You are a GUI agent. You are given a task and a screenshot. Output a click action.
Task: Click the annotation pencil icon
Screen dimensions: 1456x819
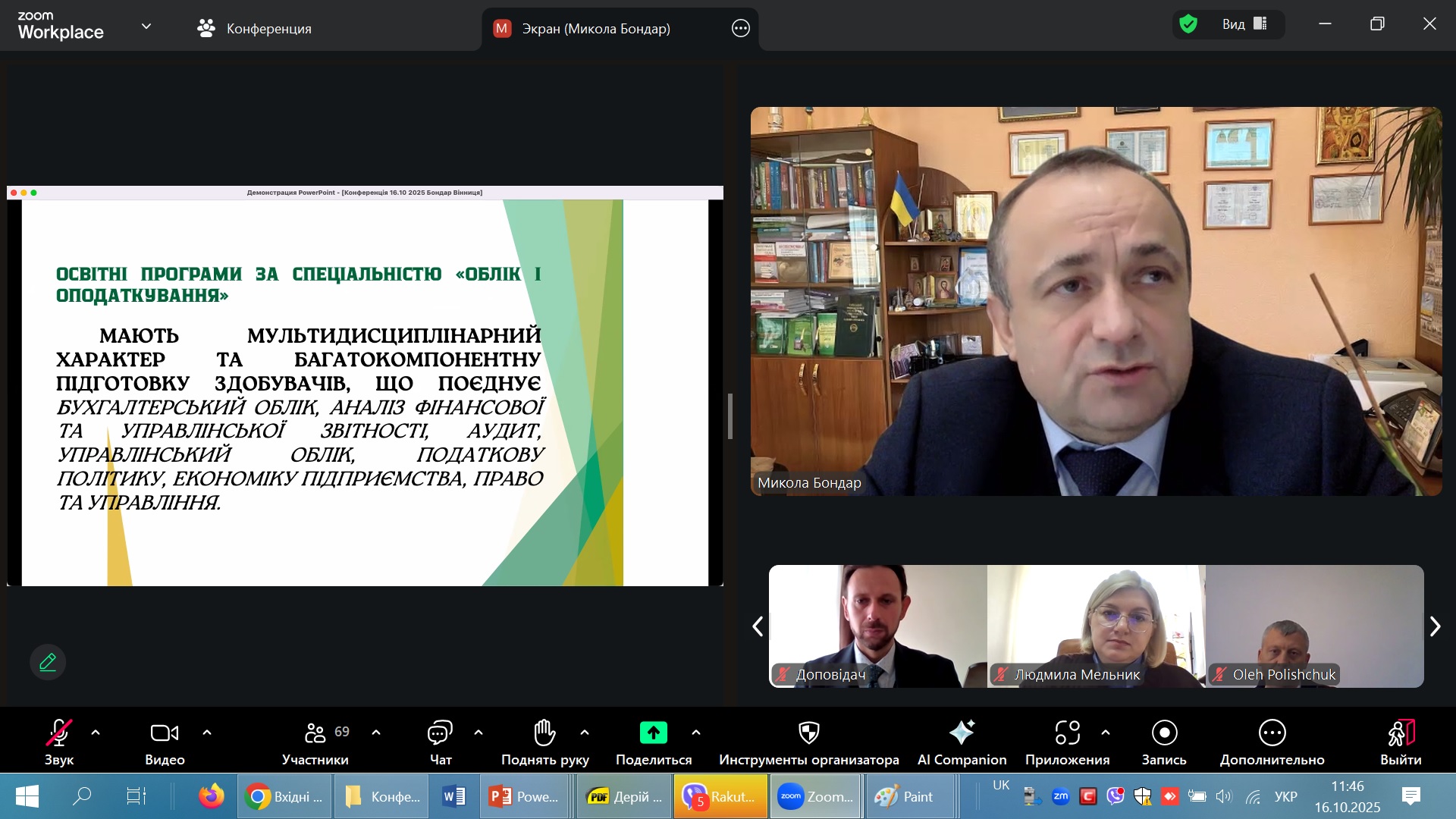(x=48, y=662)
